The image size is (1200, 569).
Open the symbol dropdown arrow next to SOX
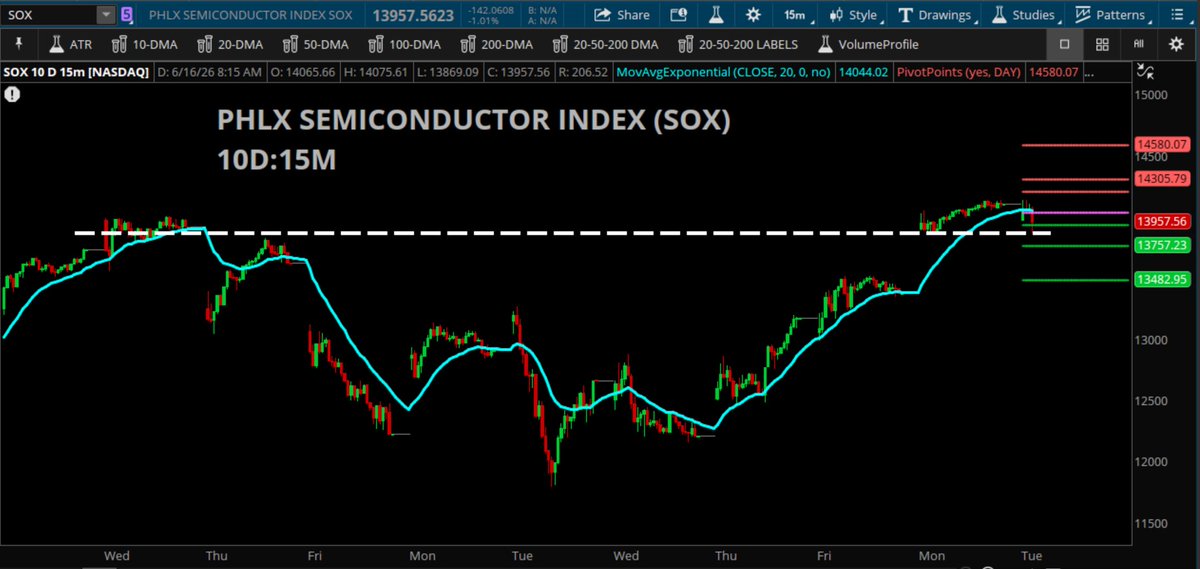coord(105,15)
